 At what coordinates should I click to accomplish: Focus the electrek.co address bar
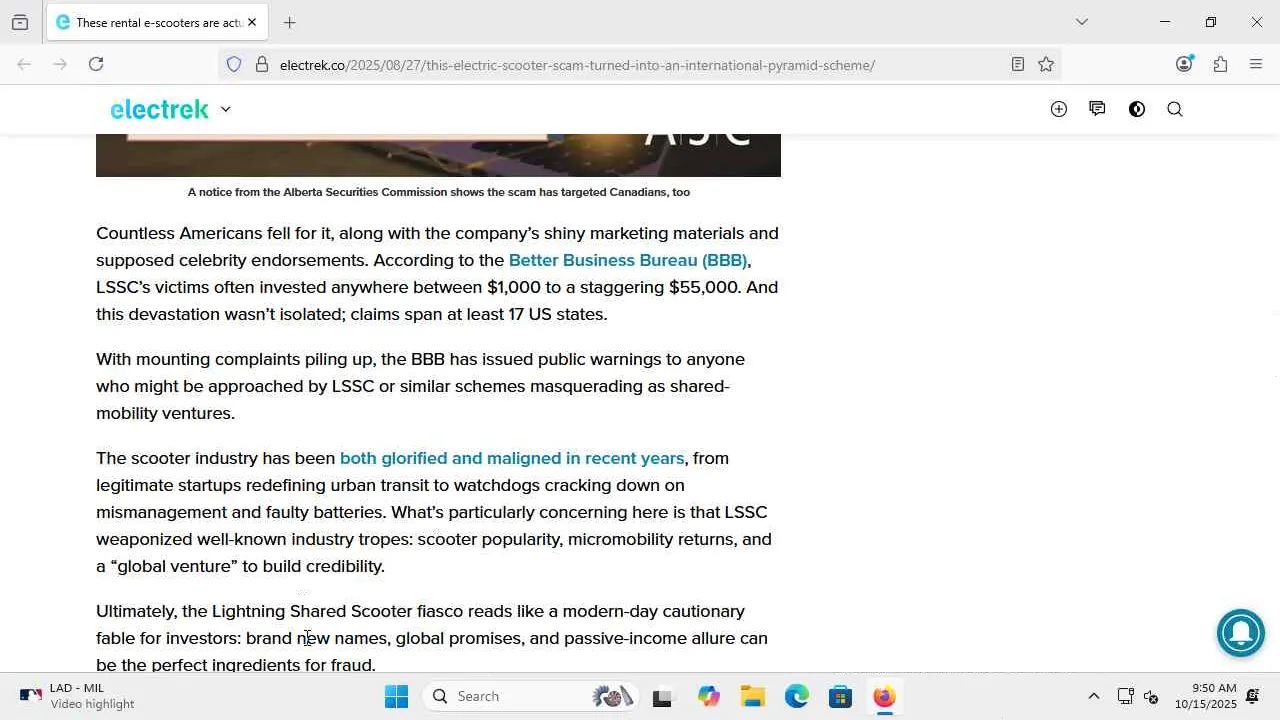tap(640, 65)
